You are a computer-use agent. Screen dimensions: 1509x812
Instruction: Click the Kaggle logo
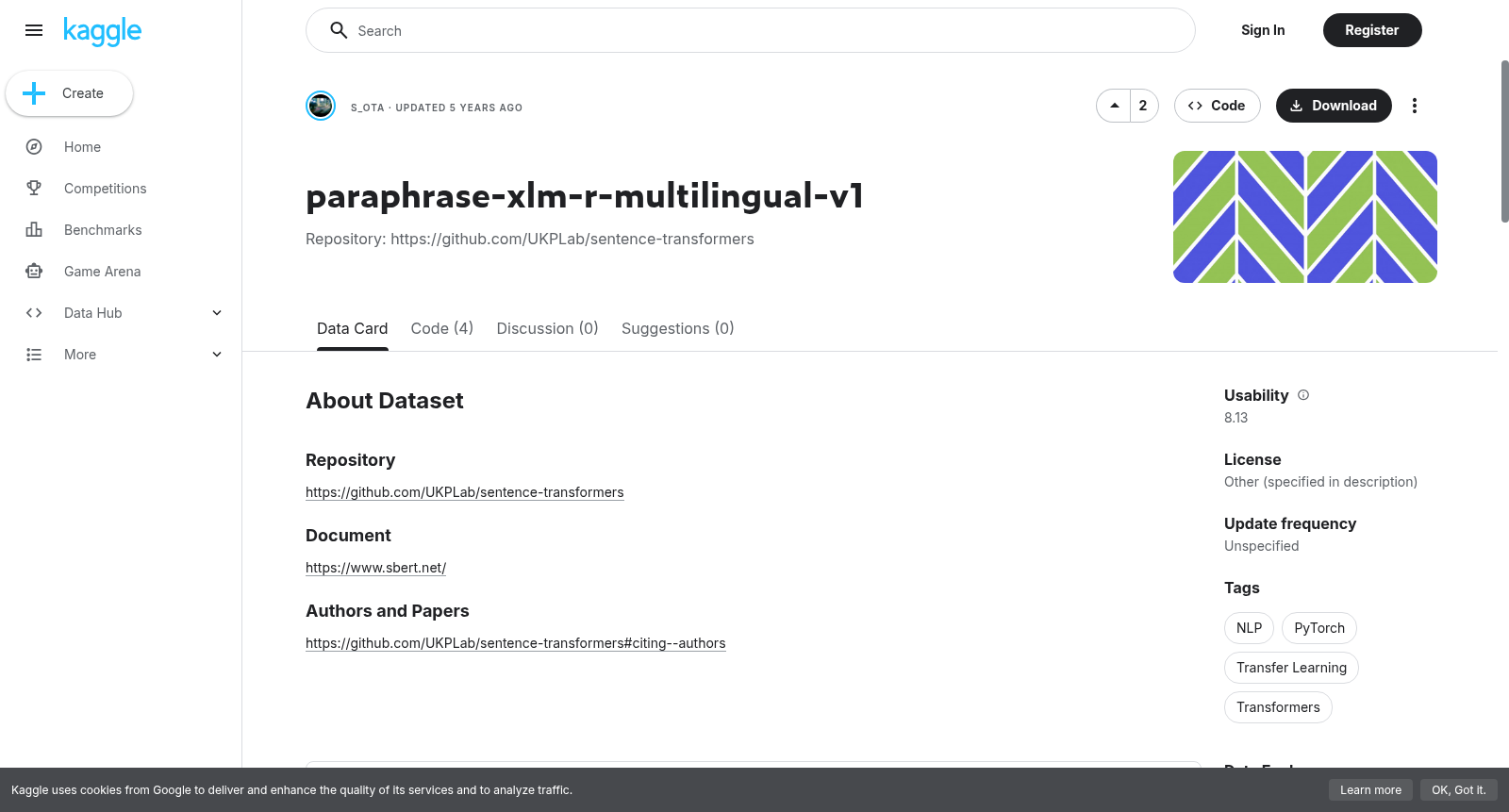(102, 31)
